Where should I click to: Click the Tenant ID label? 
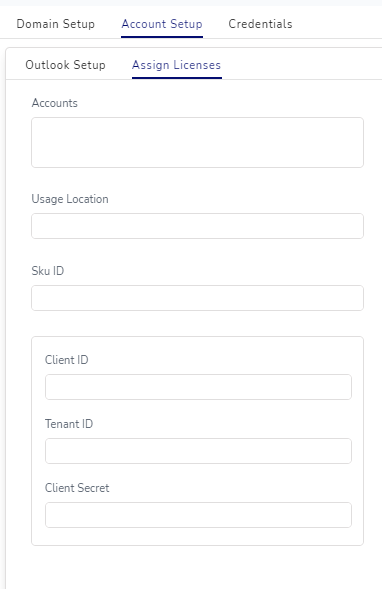(x=69, y=424)
